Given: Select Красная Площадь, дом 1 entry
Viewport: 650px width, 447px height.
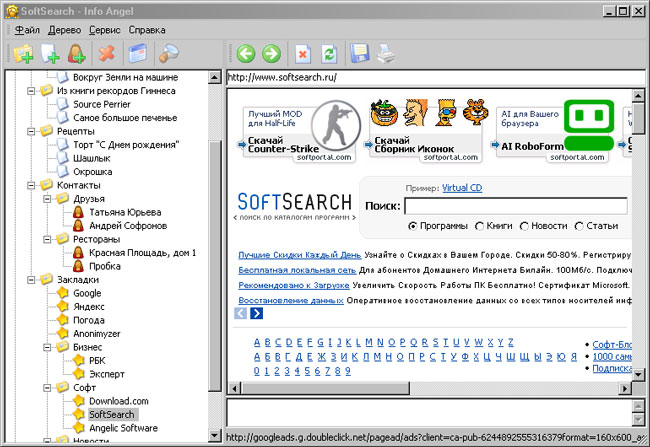Looking at the screenshot, I should [142, 253].
